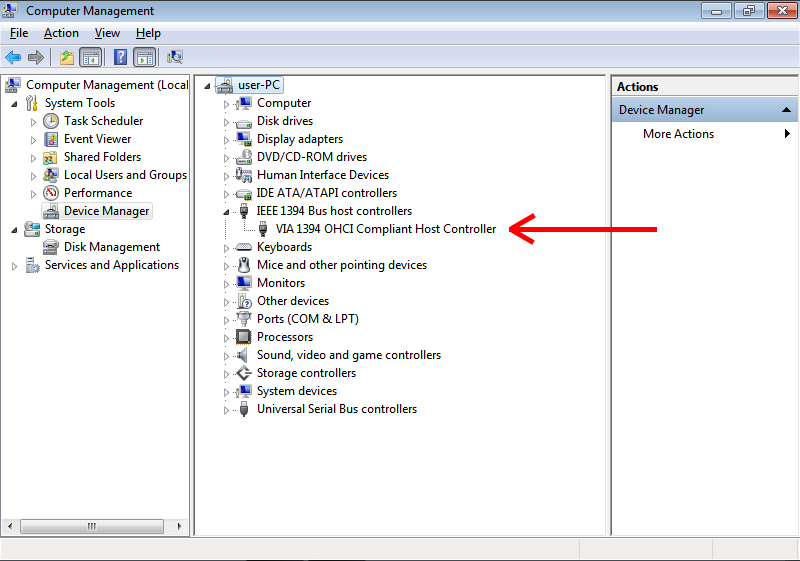This screenshot has height=561, width=800.
Task: Click the Human Interface Devices icon
Action: coord(243,175)
